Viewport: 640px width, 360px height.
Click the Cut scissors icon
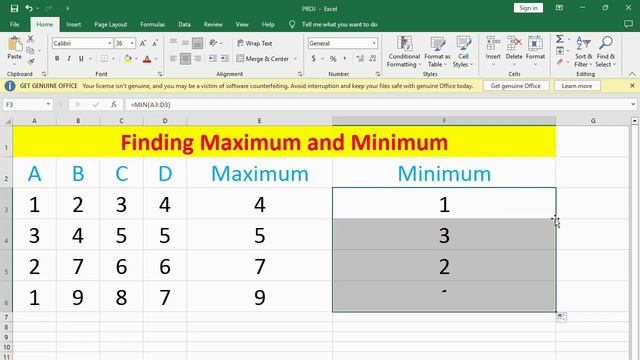pyautogui.click(x=31, y=39)
